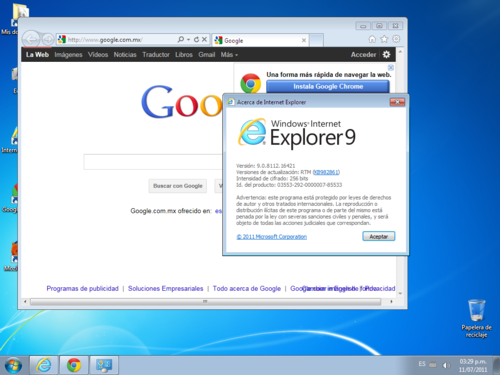Click the horizontal scrollbar track
The height and width of the screenshot is (375, 500).
pyautogui.click(x=205, y=301)
